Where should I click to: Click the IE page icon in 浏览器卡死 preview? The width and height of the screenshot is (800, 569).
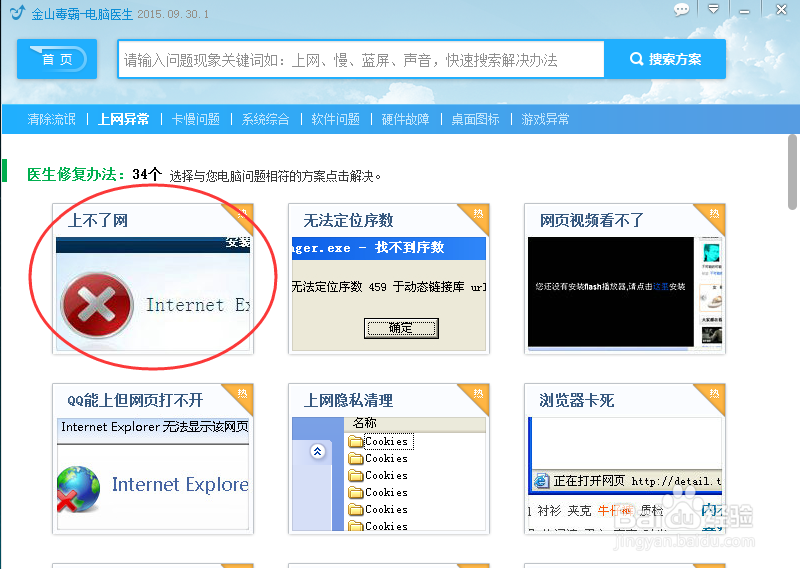point(541,480)
